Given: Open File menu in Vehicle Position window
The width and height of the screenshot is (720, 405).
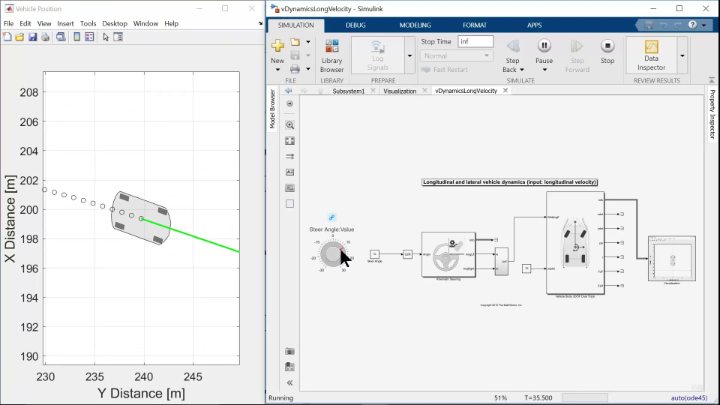Looking at the screenshot, I should (8, 23).
